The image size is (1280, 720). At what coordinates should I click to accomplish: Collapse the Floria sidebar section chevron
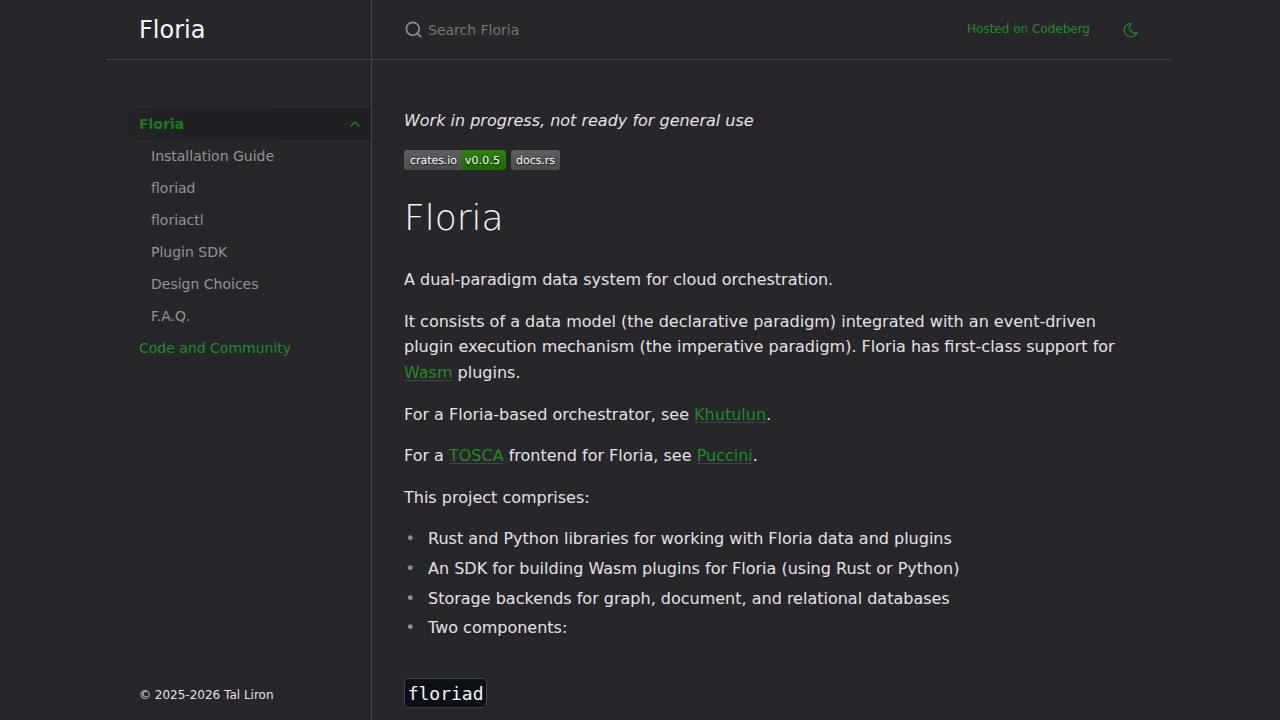354,124
